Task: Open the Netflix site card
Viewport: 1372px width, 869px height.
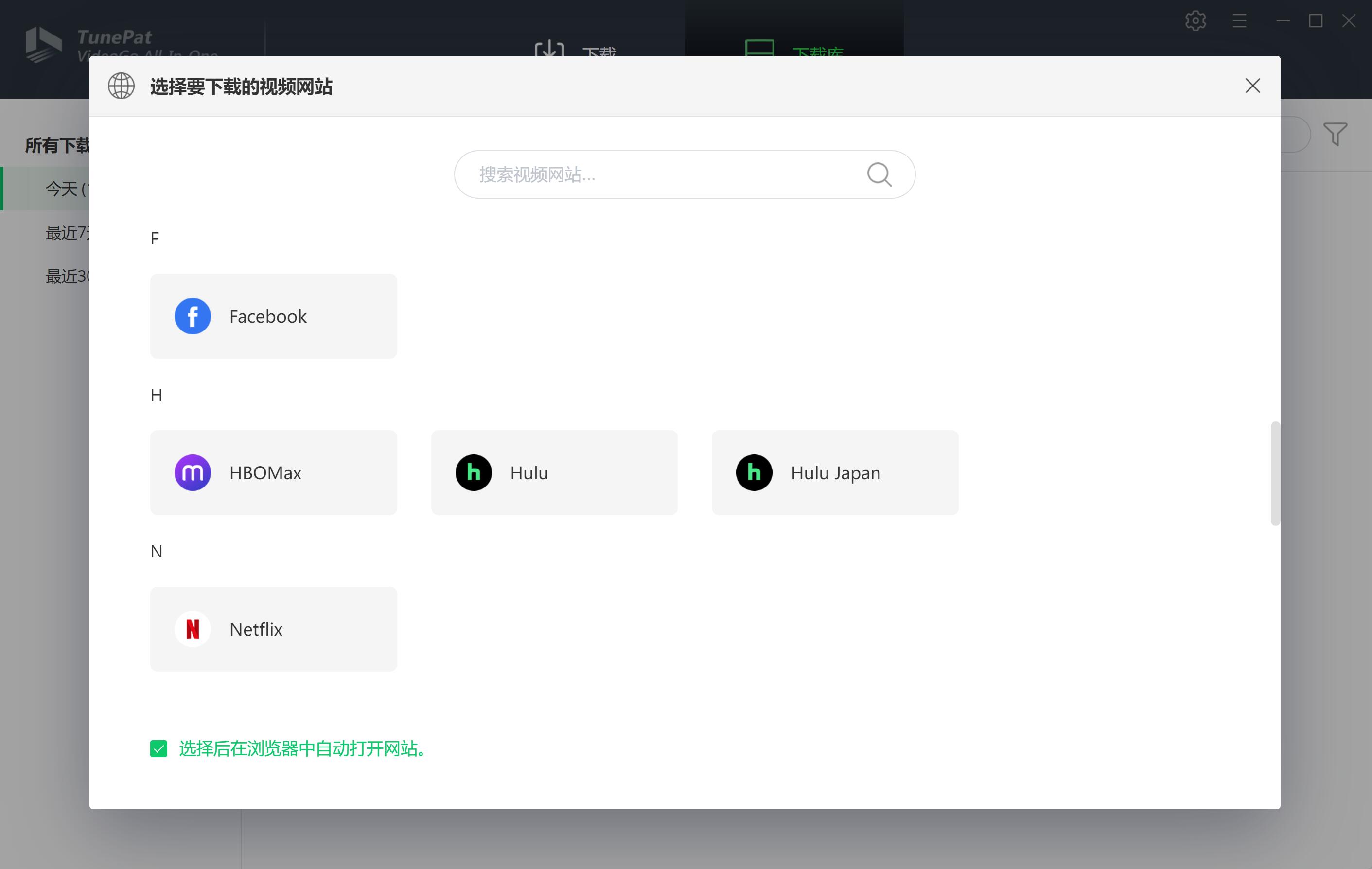Action: (x=274, y=629)
